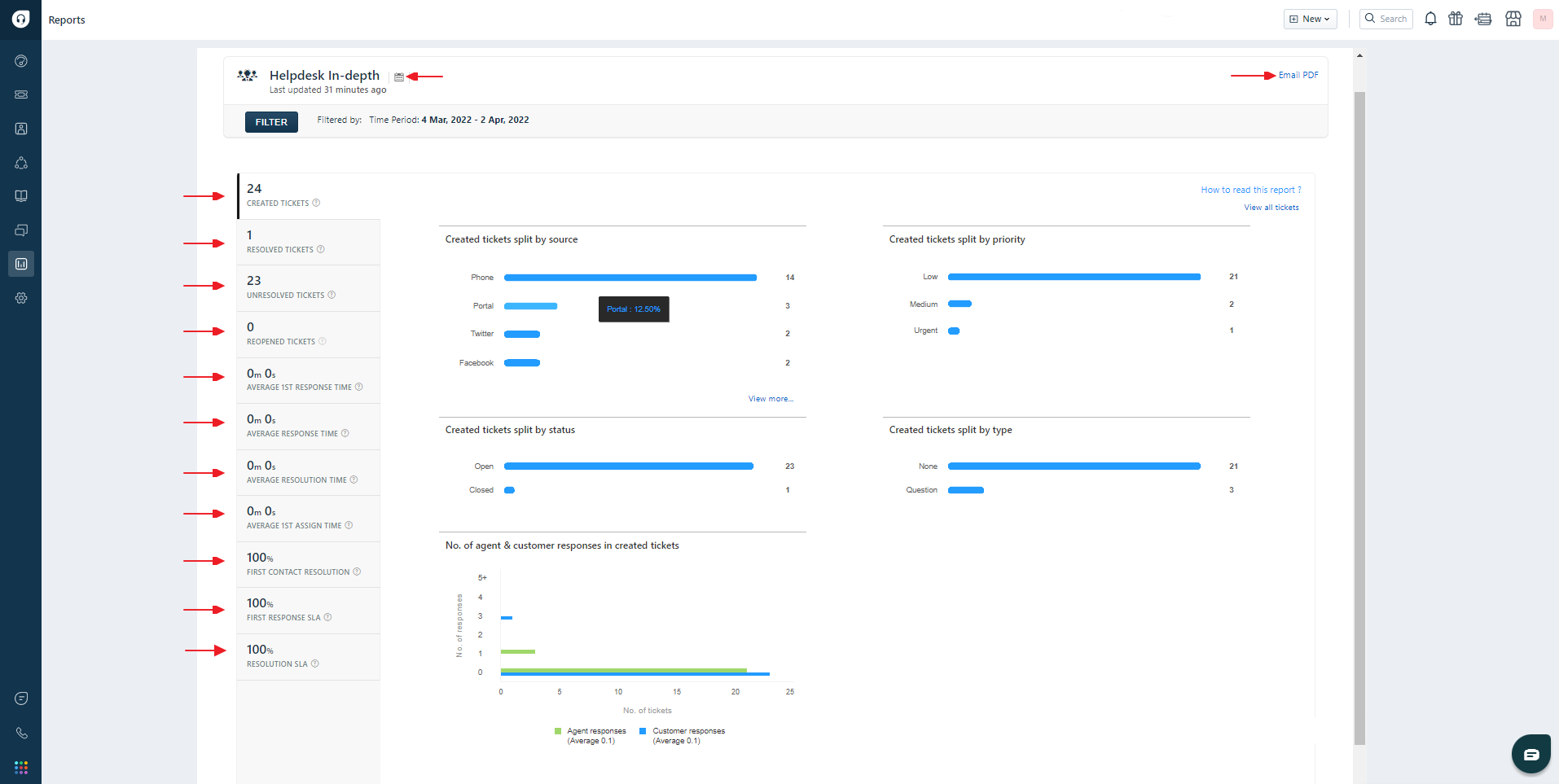The height and width of the screenshot is (784, 1559).
Task: Select the Unresolved Tickets metric tab
Action: [x=309, y=288]
